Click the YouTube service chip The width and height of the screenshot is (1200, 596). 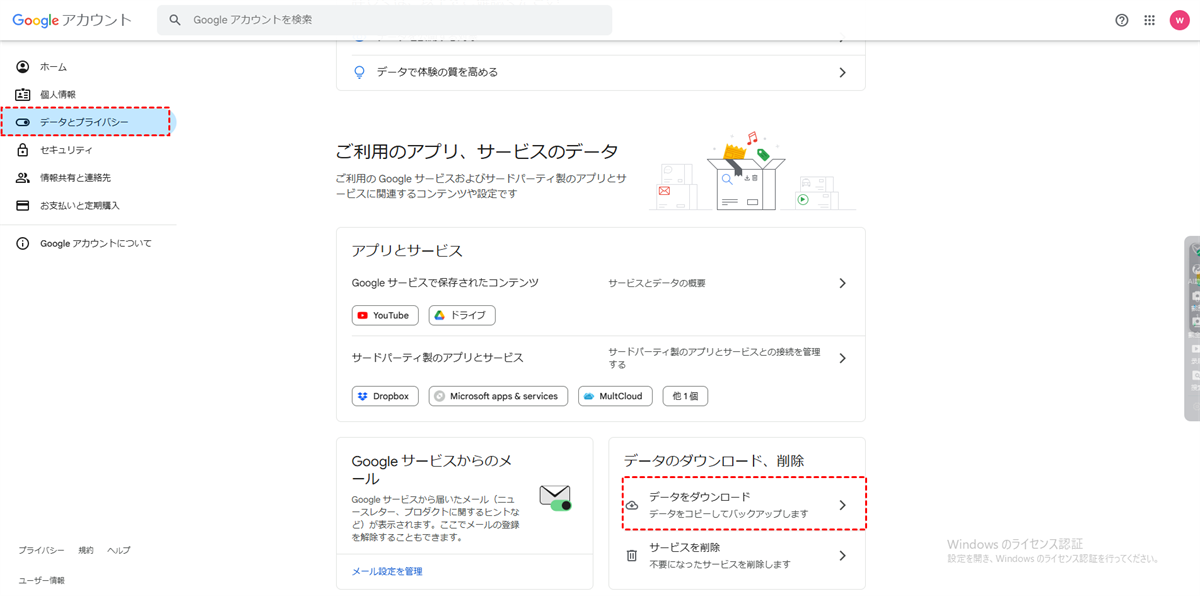385,315
